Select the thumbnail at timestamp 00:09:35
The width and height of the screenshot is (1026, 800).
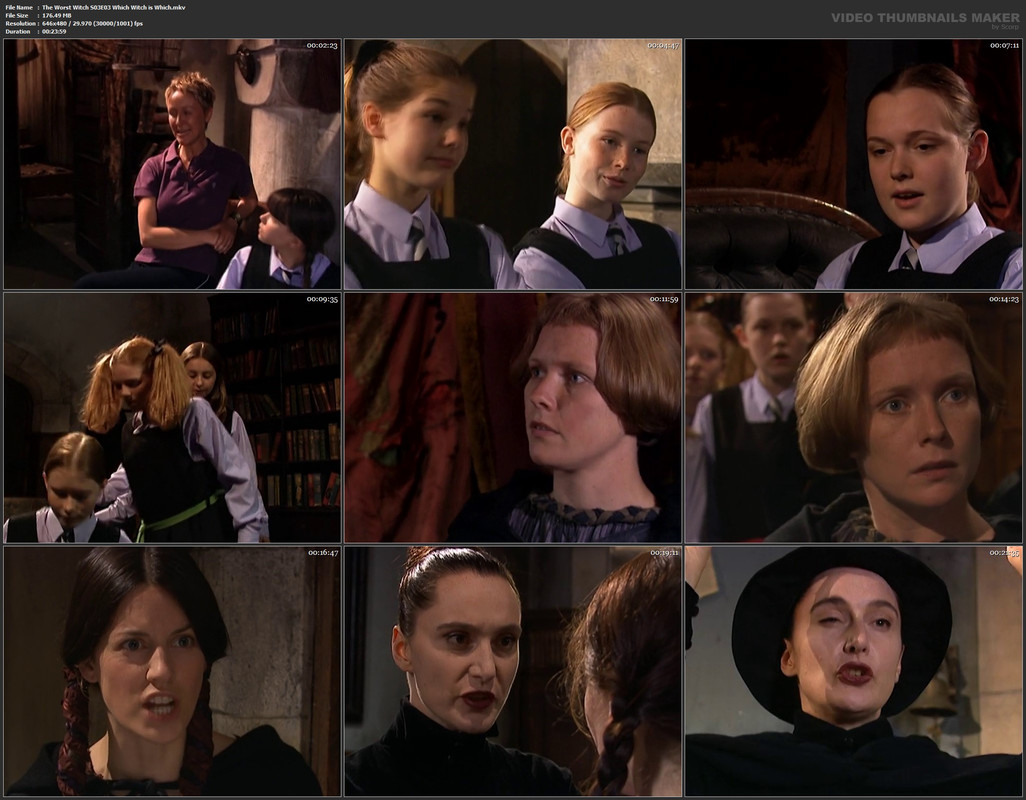172,418
